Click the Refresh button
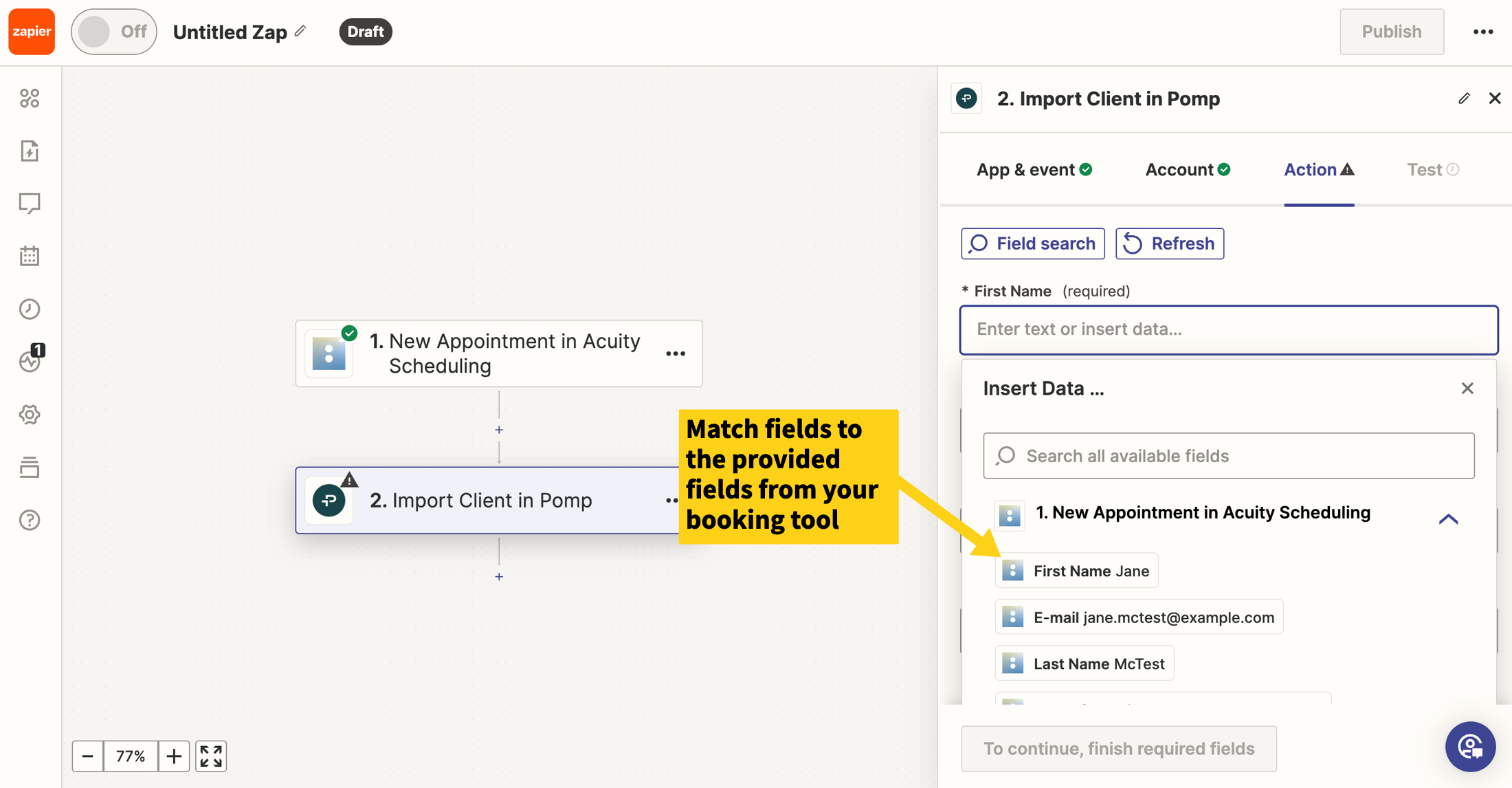 pyautogui.click(x=1169, y=243)
